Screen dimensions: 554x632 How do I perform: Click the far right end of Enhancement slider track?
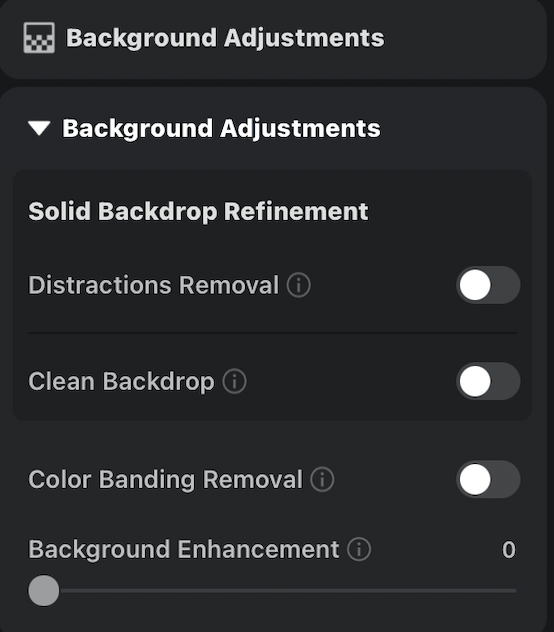tap(514, 590)
